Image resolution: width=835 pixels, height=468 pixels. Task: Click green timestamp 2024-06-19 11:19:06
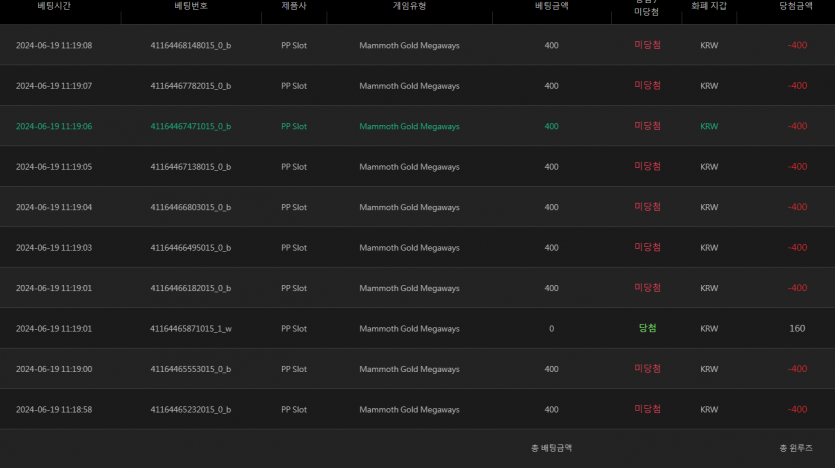coord(54,126)
